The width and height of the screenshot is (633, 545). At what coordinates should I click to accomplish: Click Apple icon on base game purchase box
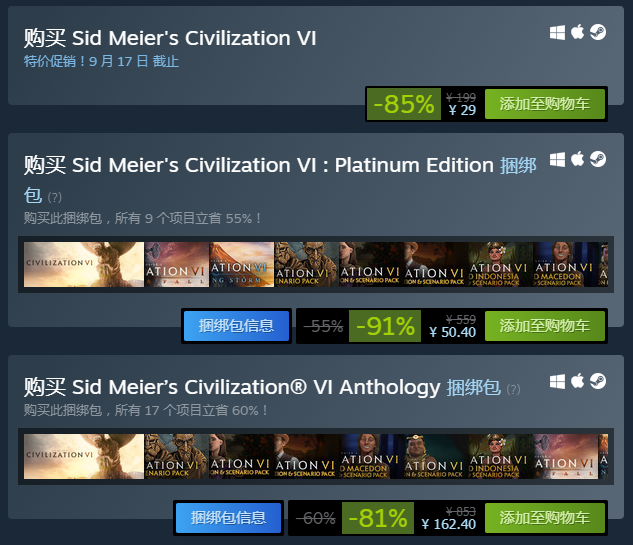coord(577,32)
